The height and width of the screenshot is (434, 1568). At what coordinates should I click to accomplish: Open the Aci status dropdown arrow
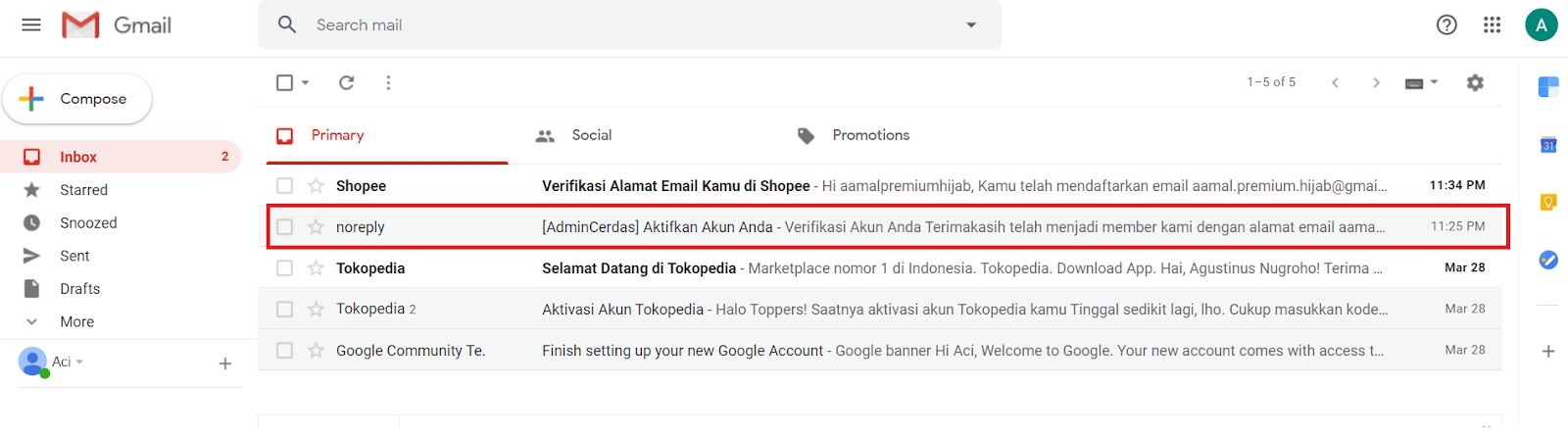79,362
